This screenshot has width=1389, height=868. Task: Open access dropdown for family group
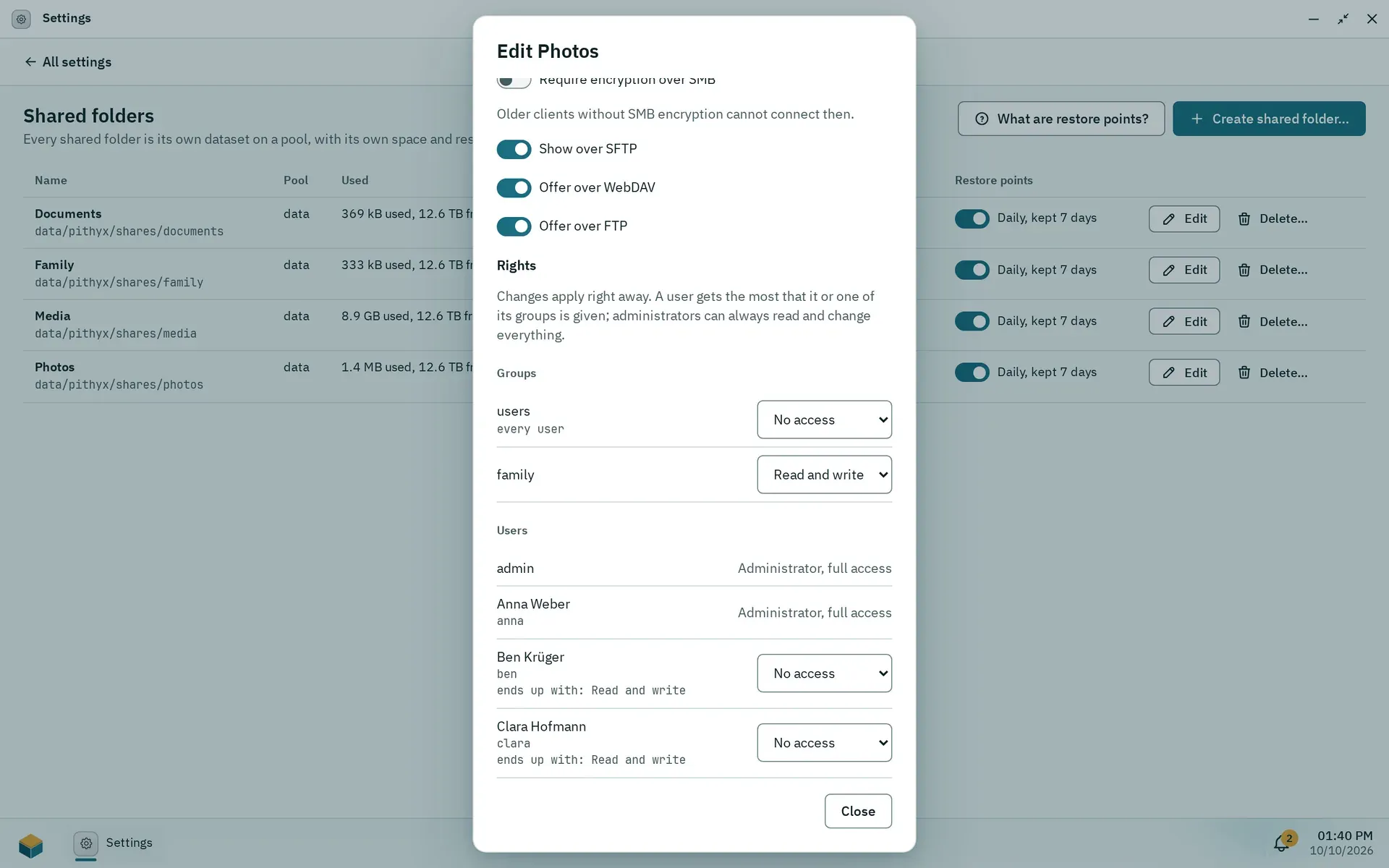pos(824,475)
